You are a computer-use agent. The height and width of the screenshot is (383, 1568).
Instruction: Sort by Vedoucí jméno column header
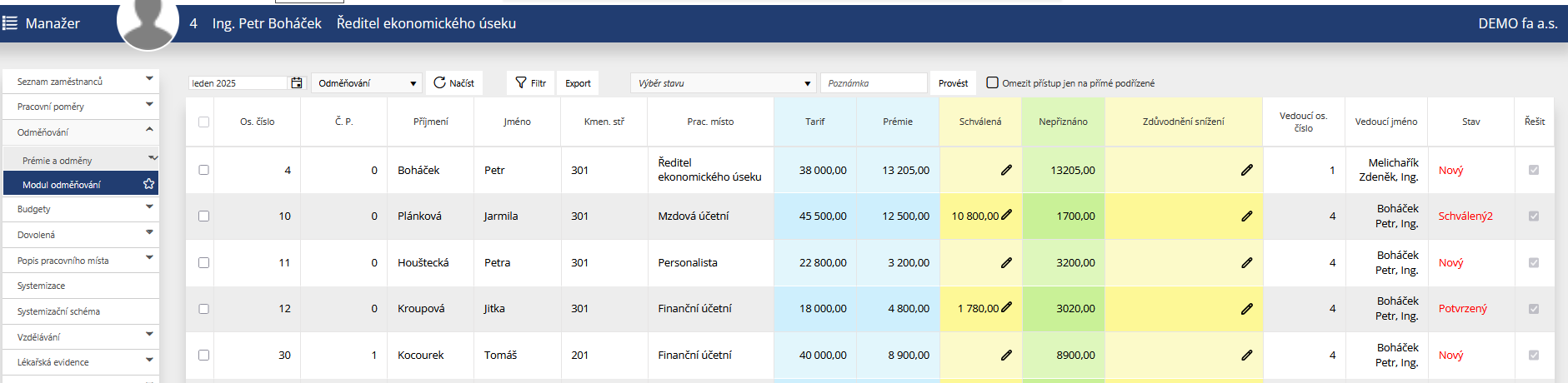click(1385, 122)
